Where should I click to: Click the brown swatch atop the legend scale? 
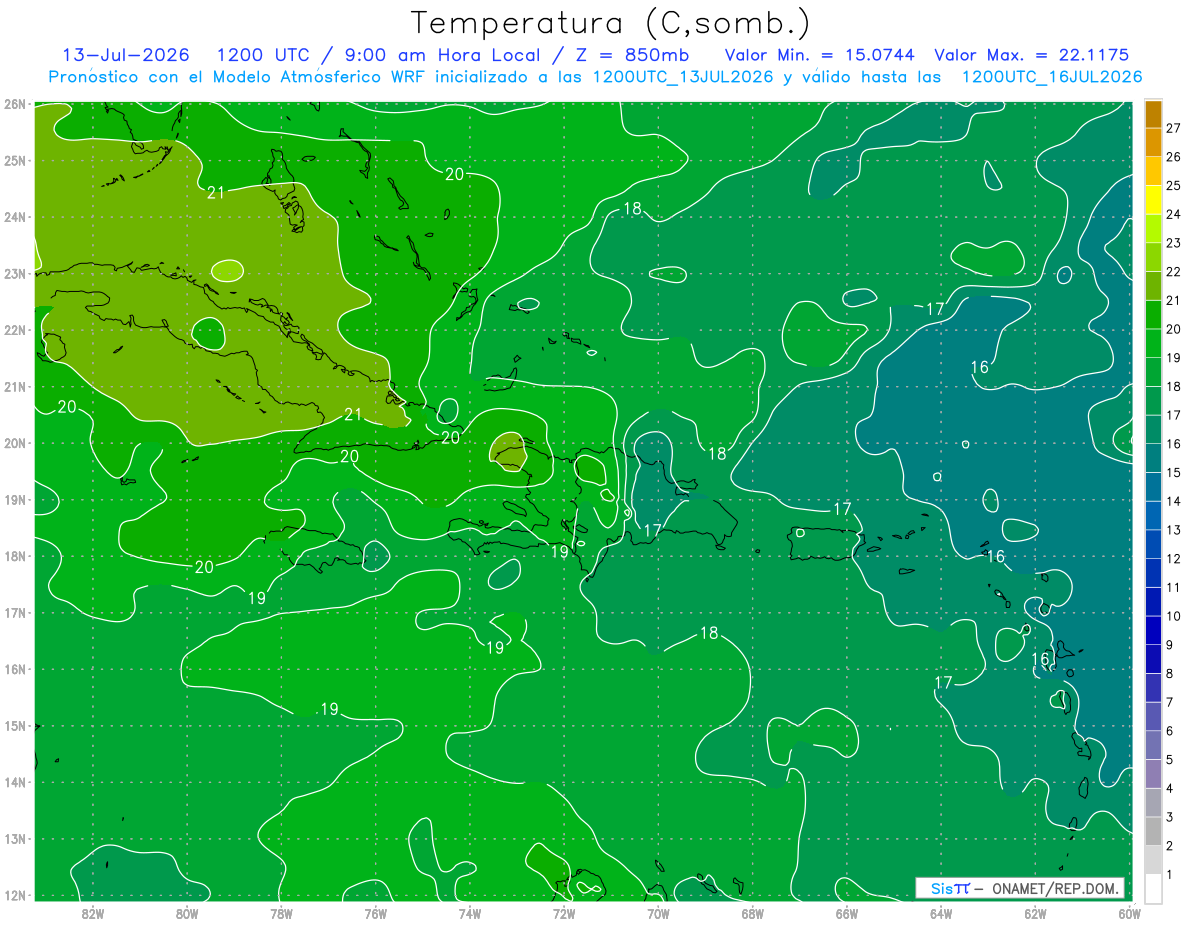tap(1153, 114)
